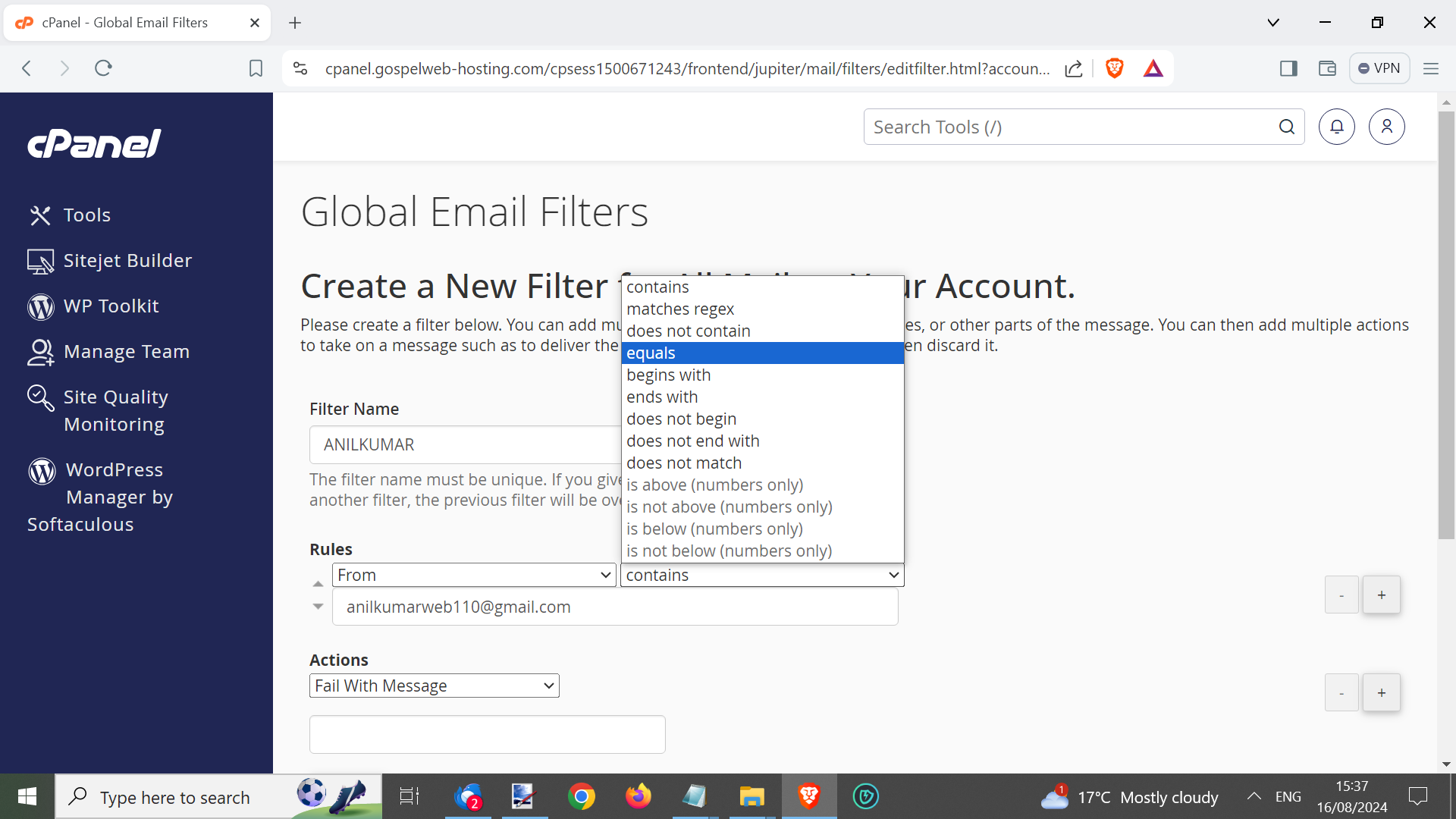Click the Brave Rewards triangle icon
Image resolution: width=1456 pixels, height=819 pixels.
(1153, 68)
